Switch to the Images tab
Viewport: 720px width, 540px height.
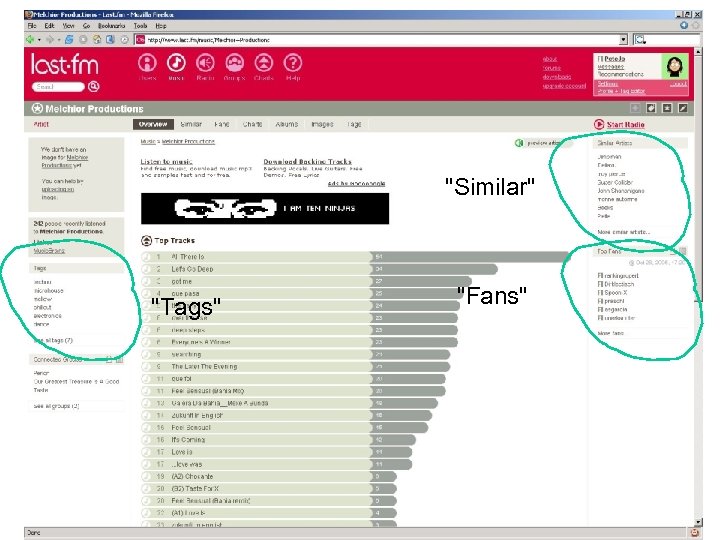tap(322, 124)
